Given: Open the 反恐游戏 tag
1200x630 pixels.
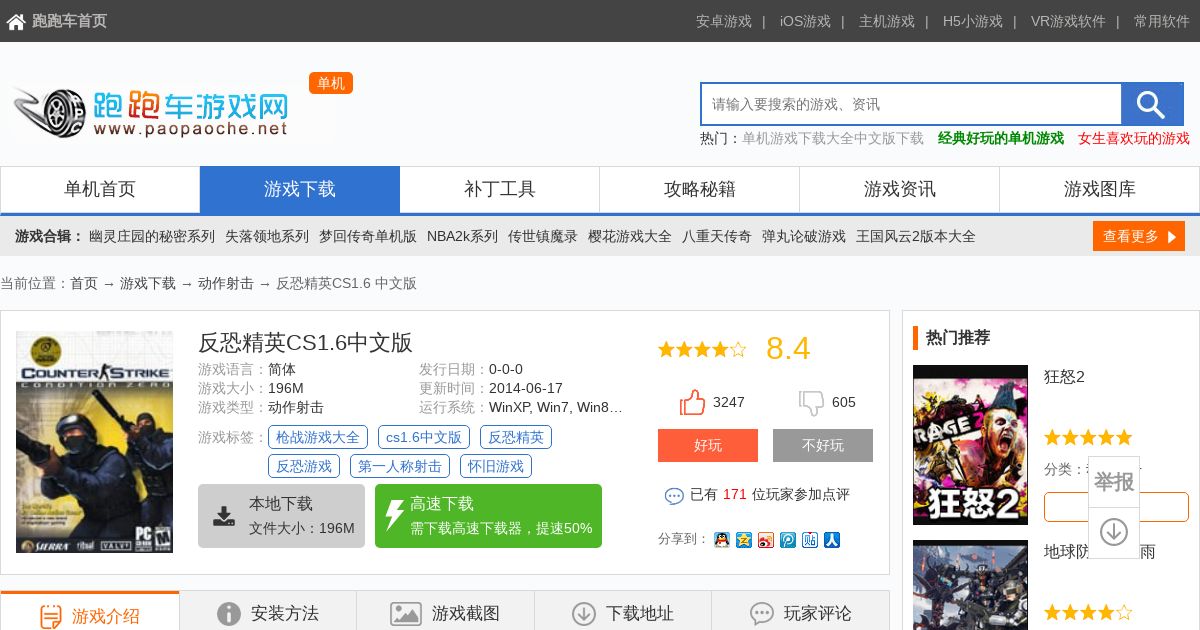Looking at the screenshot, I should 304,466.
